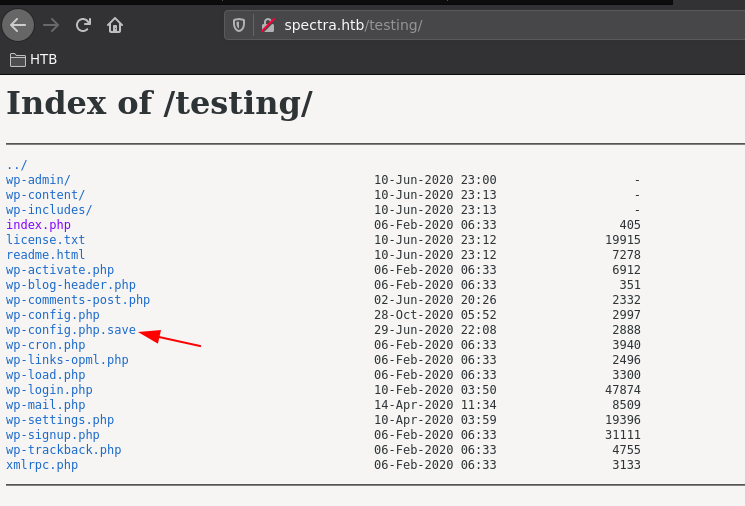The height and width of the screenshot is (506, 745).
Task: Click the browser back arrow button
Action: coord(18,25)
